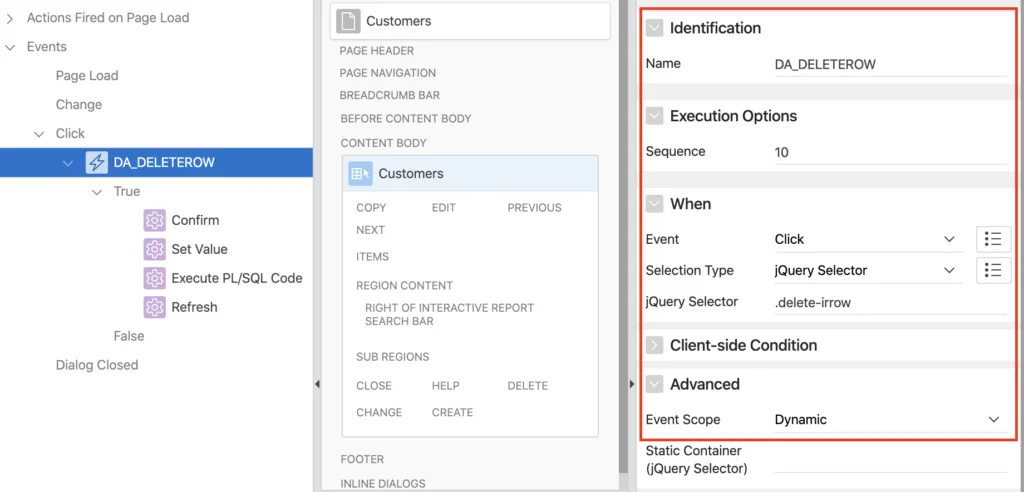Click the Refresh action gear icon

coord(155,307)
